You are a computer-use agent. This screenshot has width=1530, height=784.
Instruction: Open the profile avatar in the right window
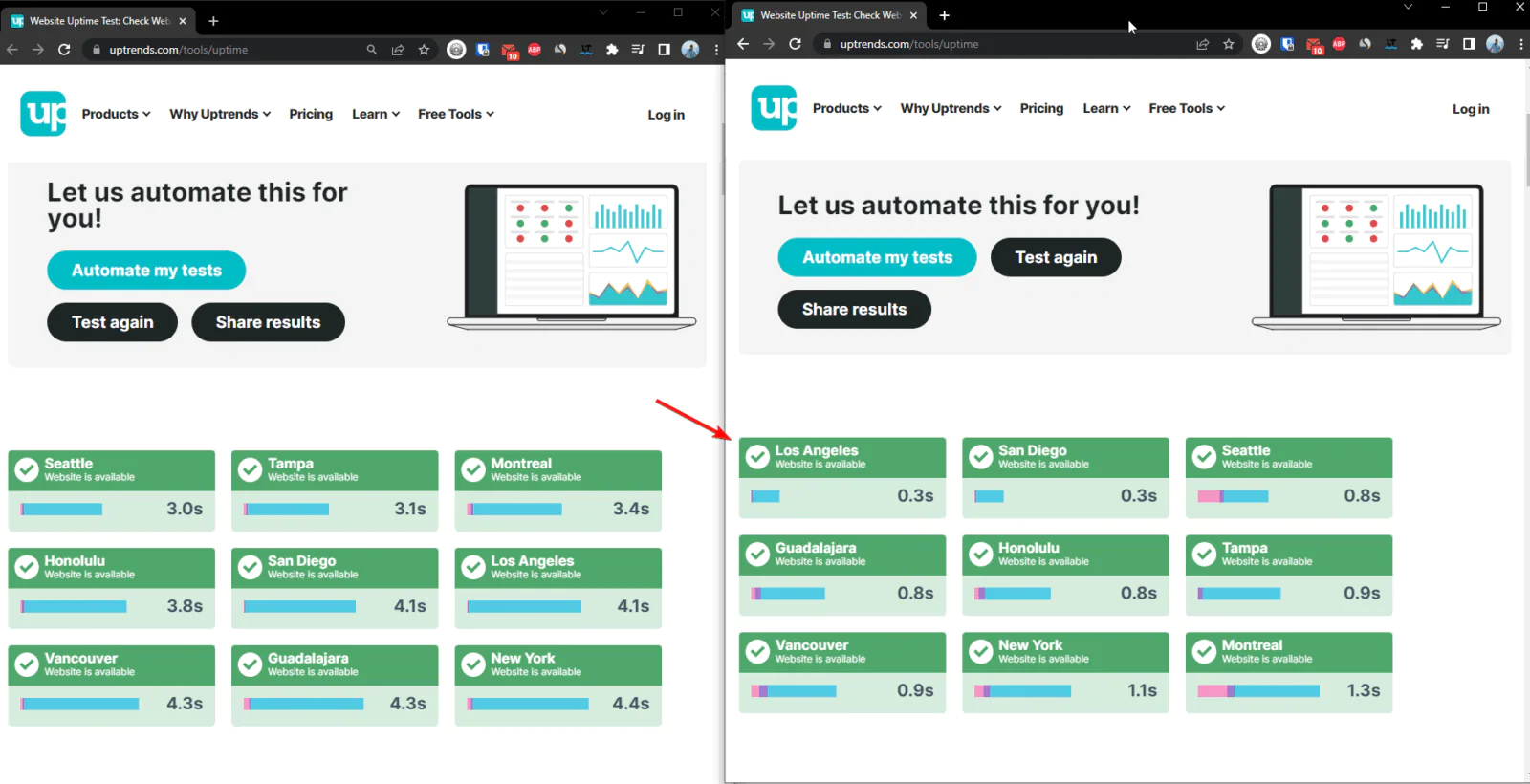point(1496,44)
